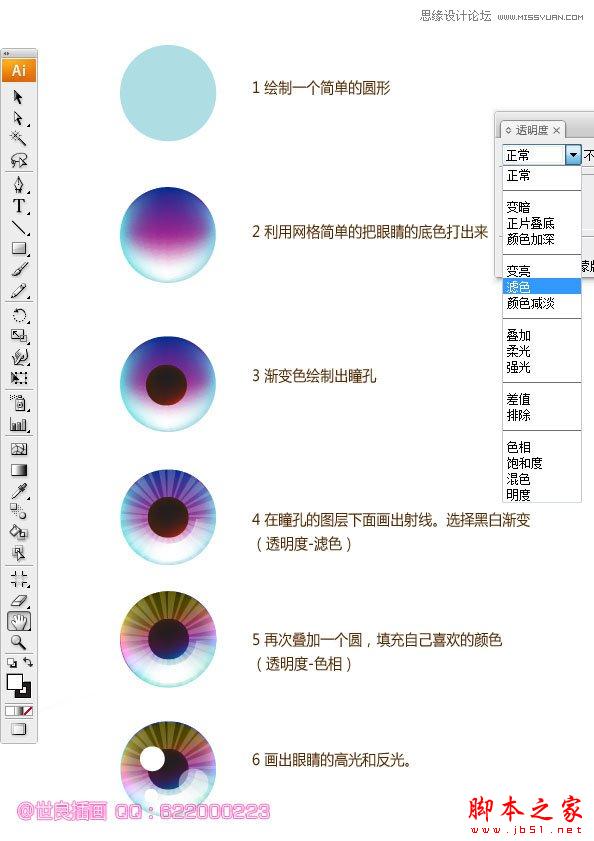594x841 pixels.
Task: Select the Paintbrush tool
Action: click(x=19, y=269)
